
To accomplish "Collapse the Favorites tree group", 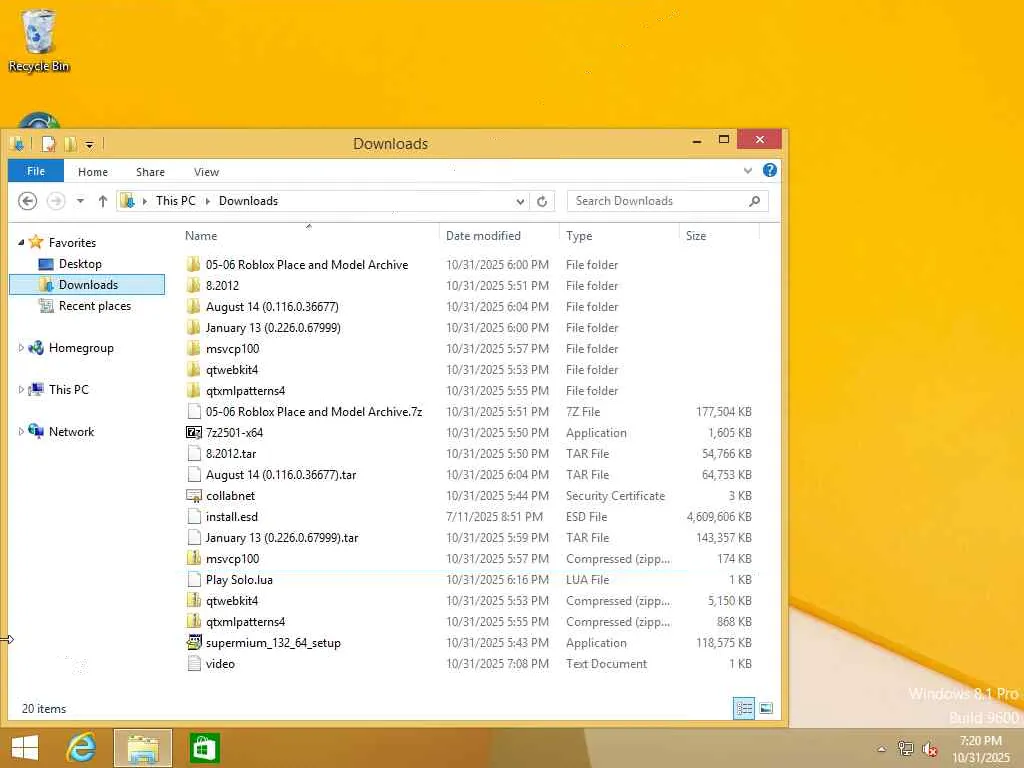I will pos(21,242).
